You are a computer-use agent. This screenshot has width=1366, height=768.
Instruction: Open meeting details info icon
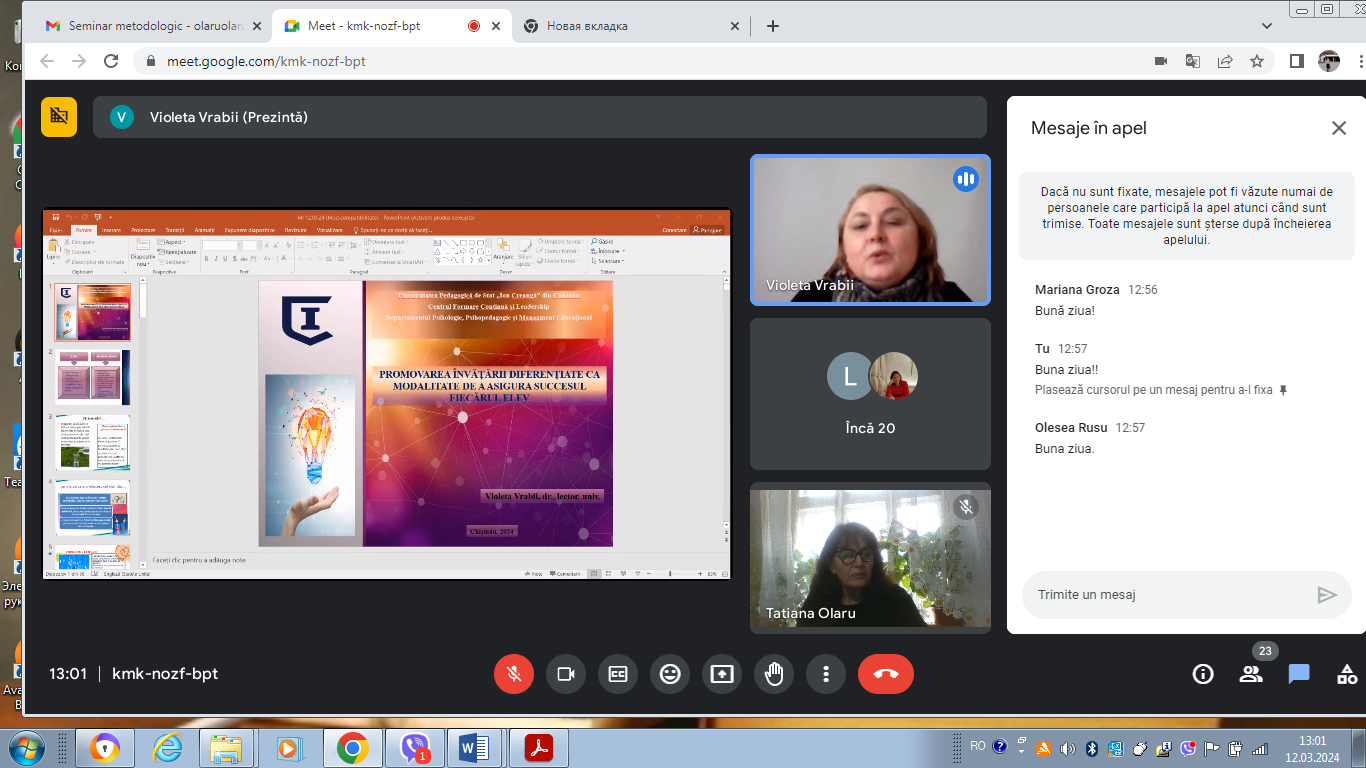pyautogui.click(x=1203, y=674)
